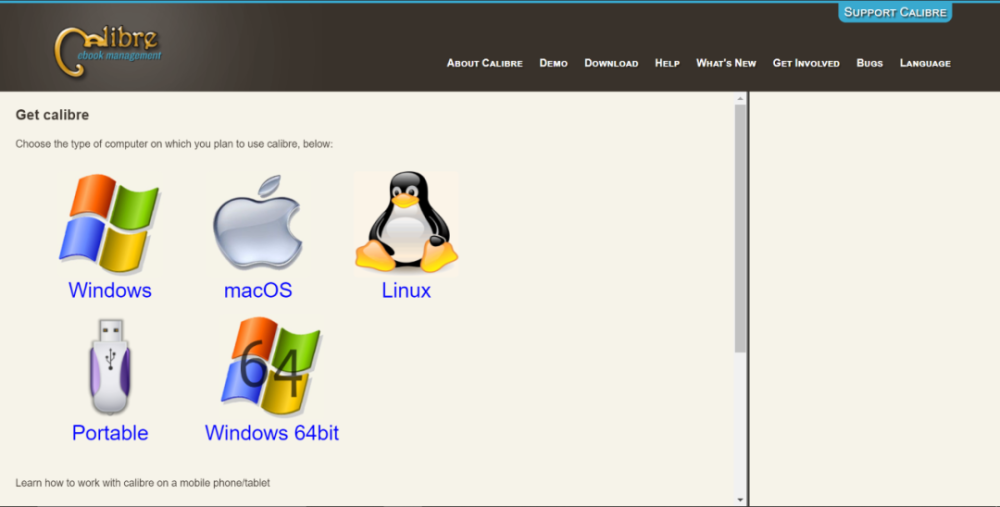Open the macOS text link
1000x507 pixels.
point(258,290)
